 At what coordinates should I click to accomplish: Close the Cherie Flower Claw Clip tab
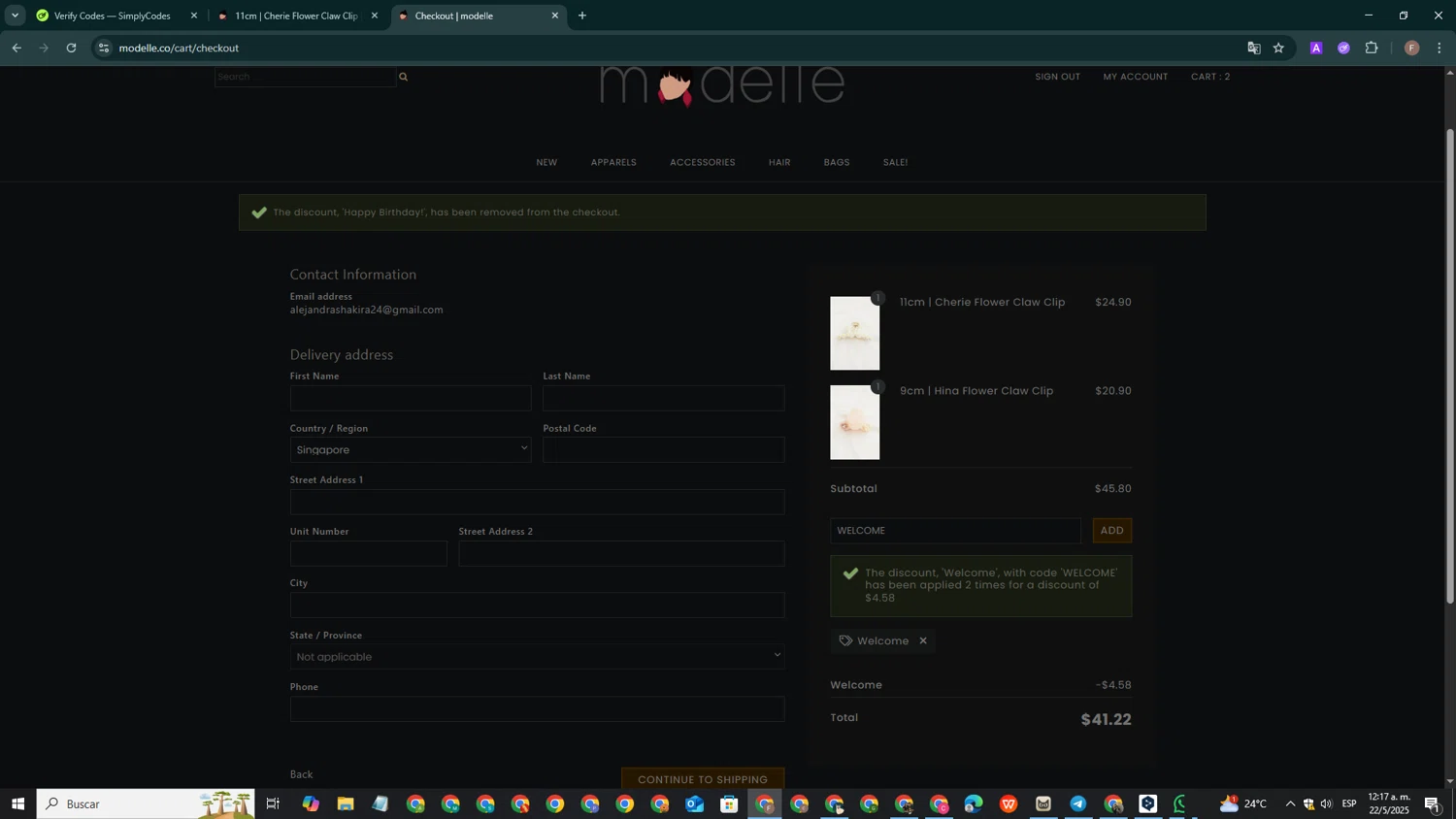(x=375, y=16)
